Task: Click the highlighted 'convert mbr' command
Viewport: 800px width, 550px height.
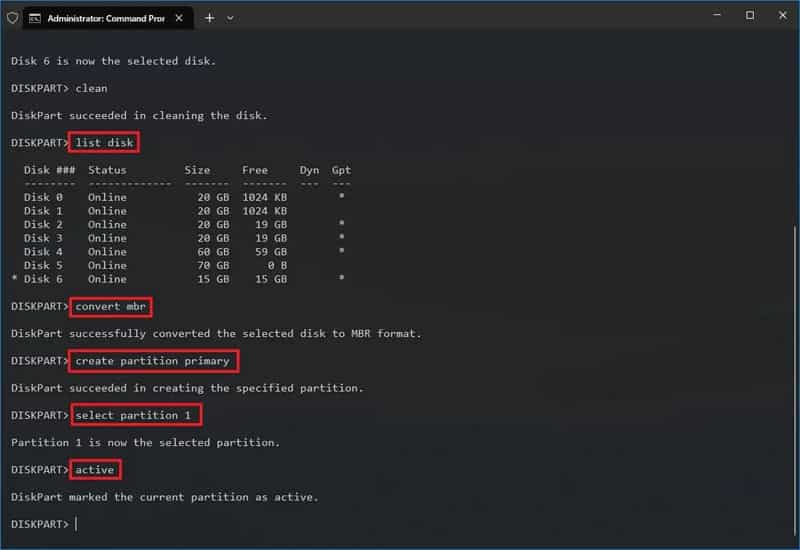Action: [x=110, y=306]
